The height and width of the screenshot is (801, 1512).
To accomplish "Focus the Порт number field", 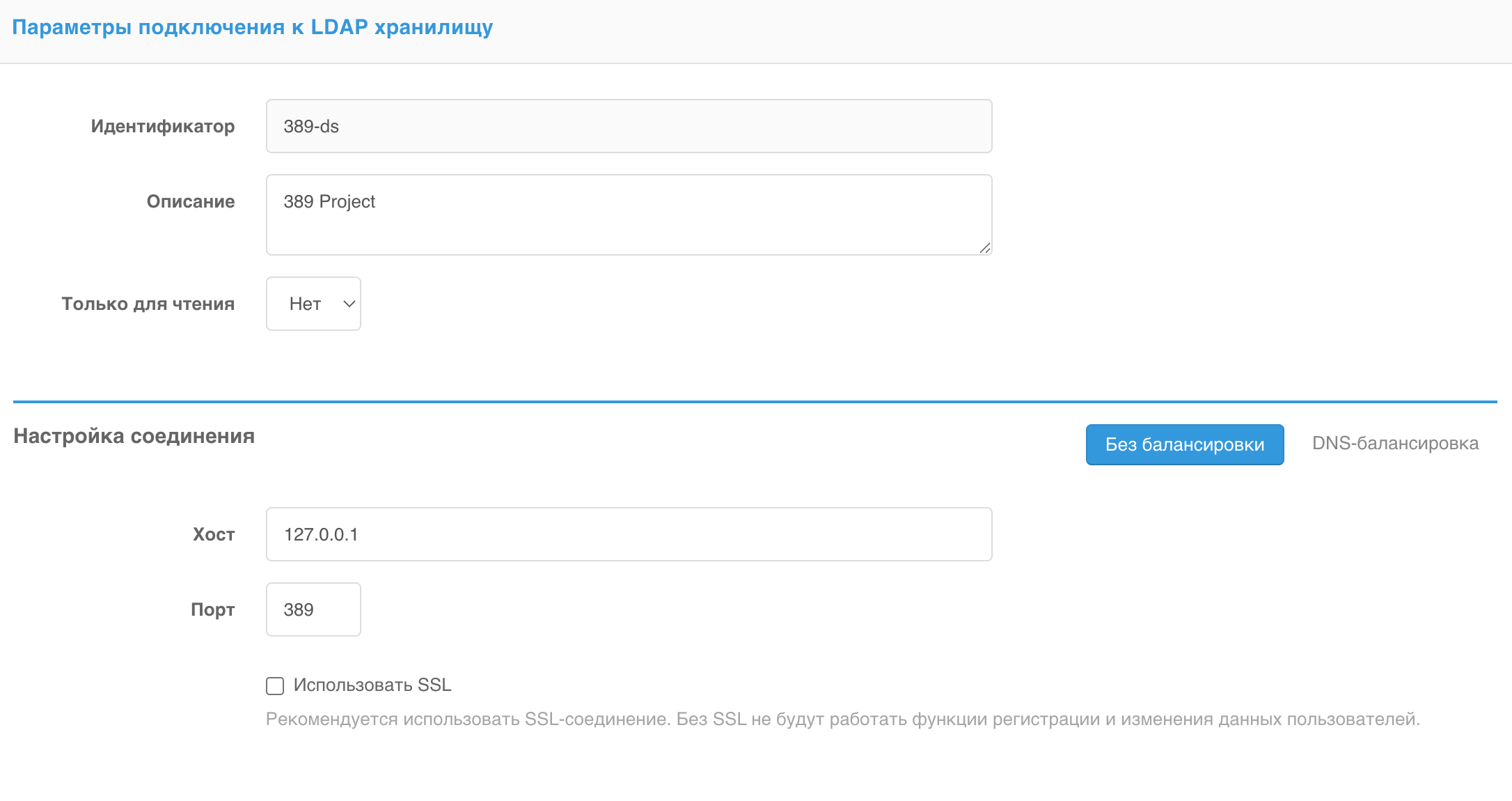I will 313,609.
